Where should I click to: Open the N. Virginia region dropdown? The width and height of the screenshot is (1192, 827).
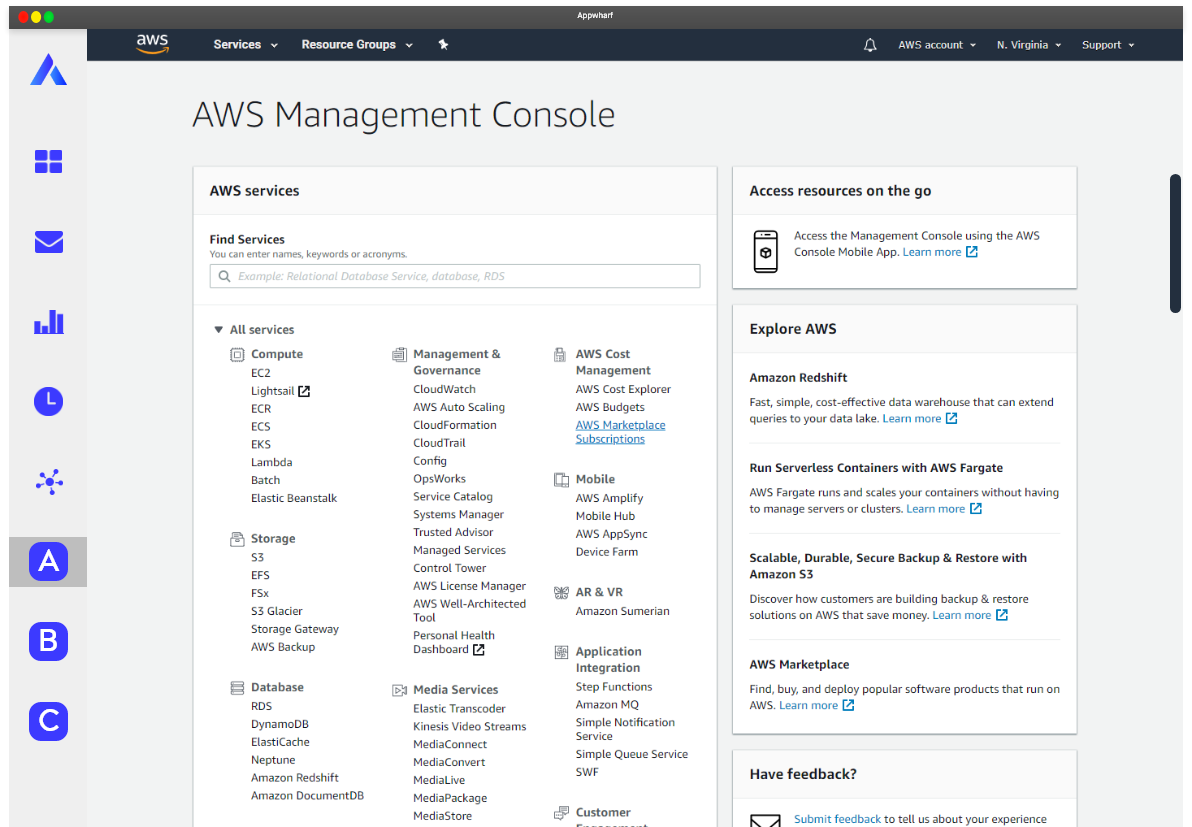click(1028, 45)
